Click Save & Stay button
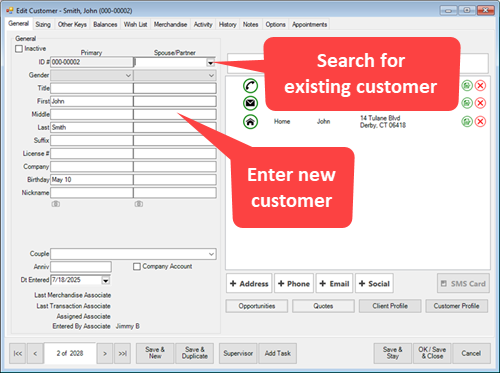This screenshot has width=500, height=374. click(392, 353)
